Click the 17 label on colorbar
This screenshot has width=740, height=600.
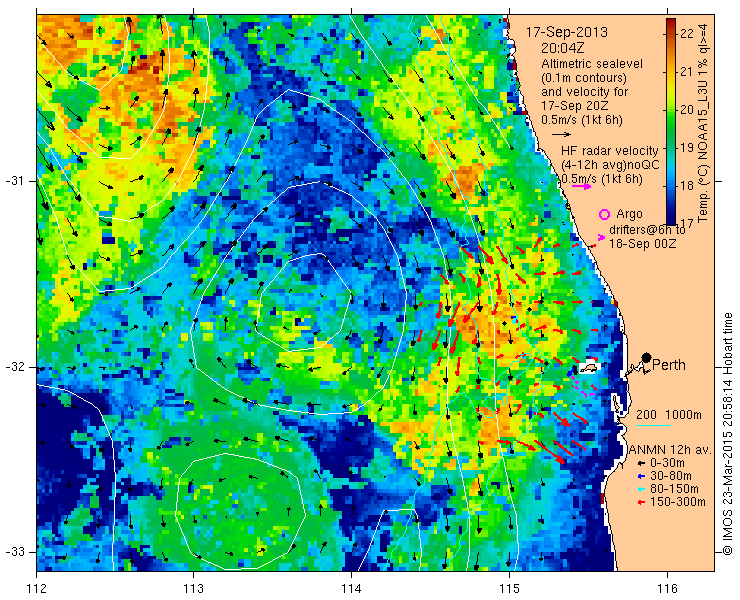click(x=687, y=222)
